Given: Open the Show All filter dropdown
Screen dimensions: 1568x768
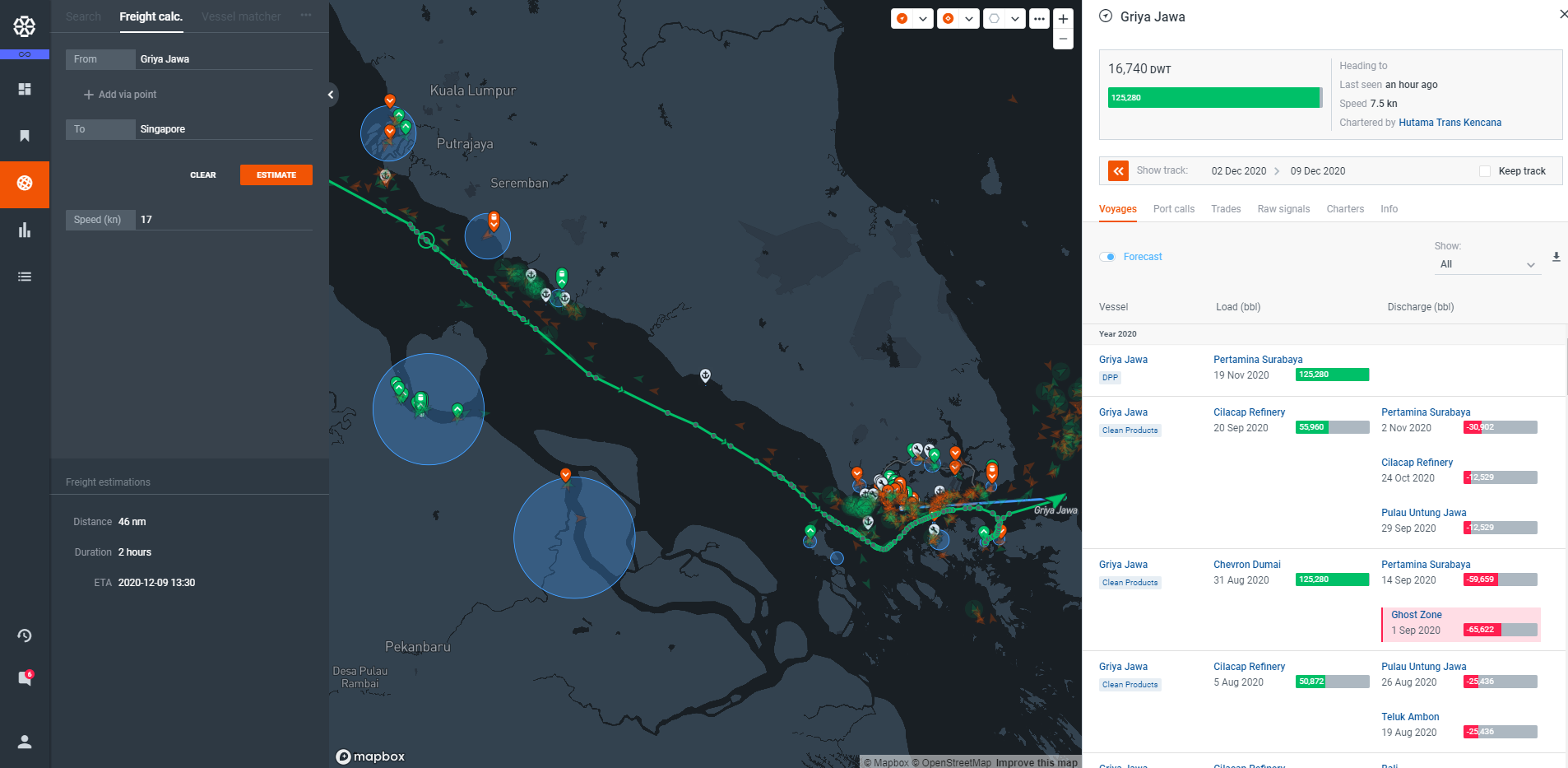Looking at the screenshot, I should (1487, 264).
